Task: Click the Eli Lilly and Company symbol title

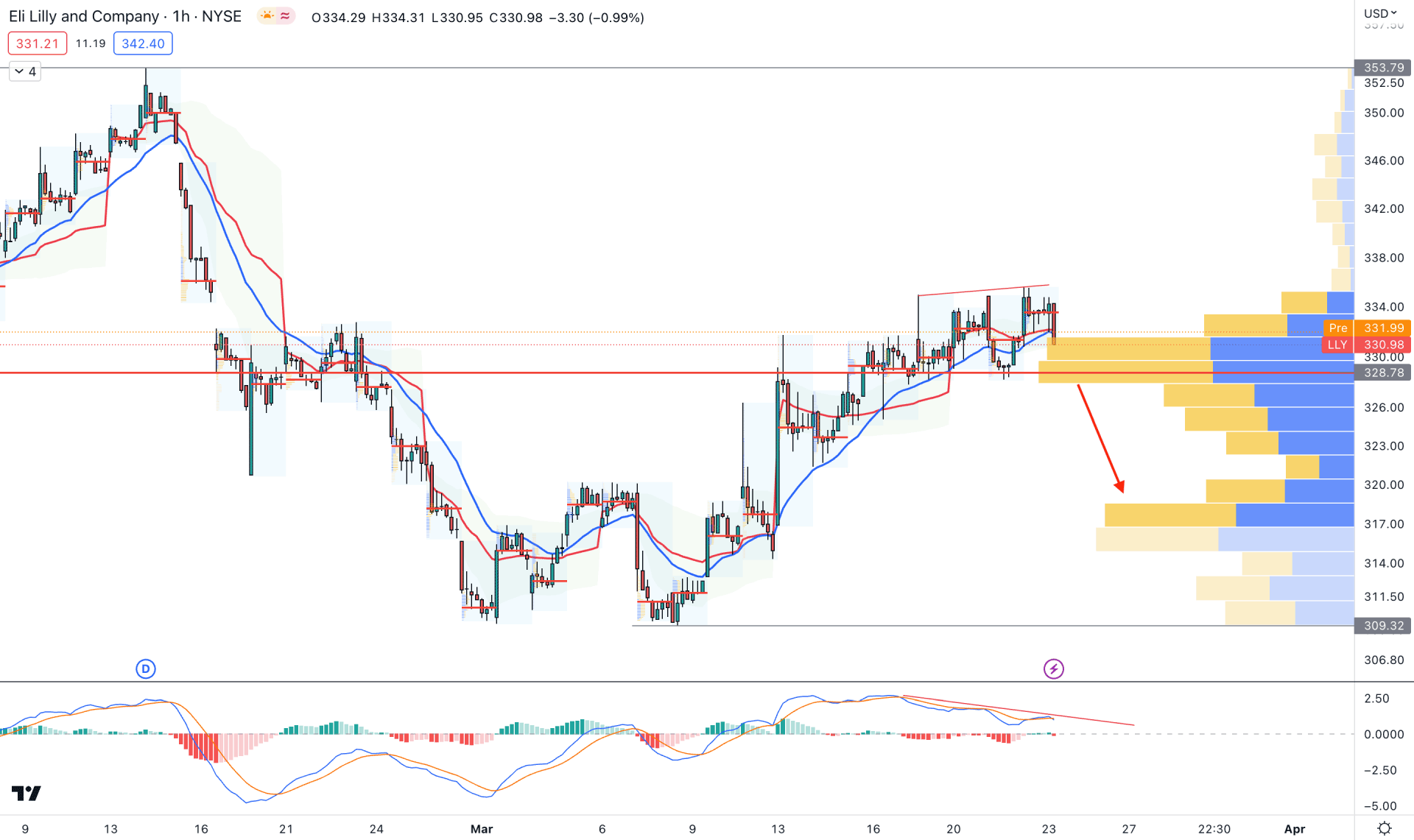Action: point(84,16)
